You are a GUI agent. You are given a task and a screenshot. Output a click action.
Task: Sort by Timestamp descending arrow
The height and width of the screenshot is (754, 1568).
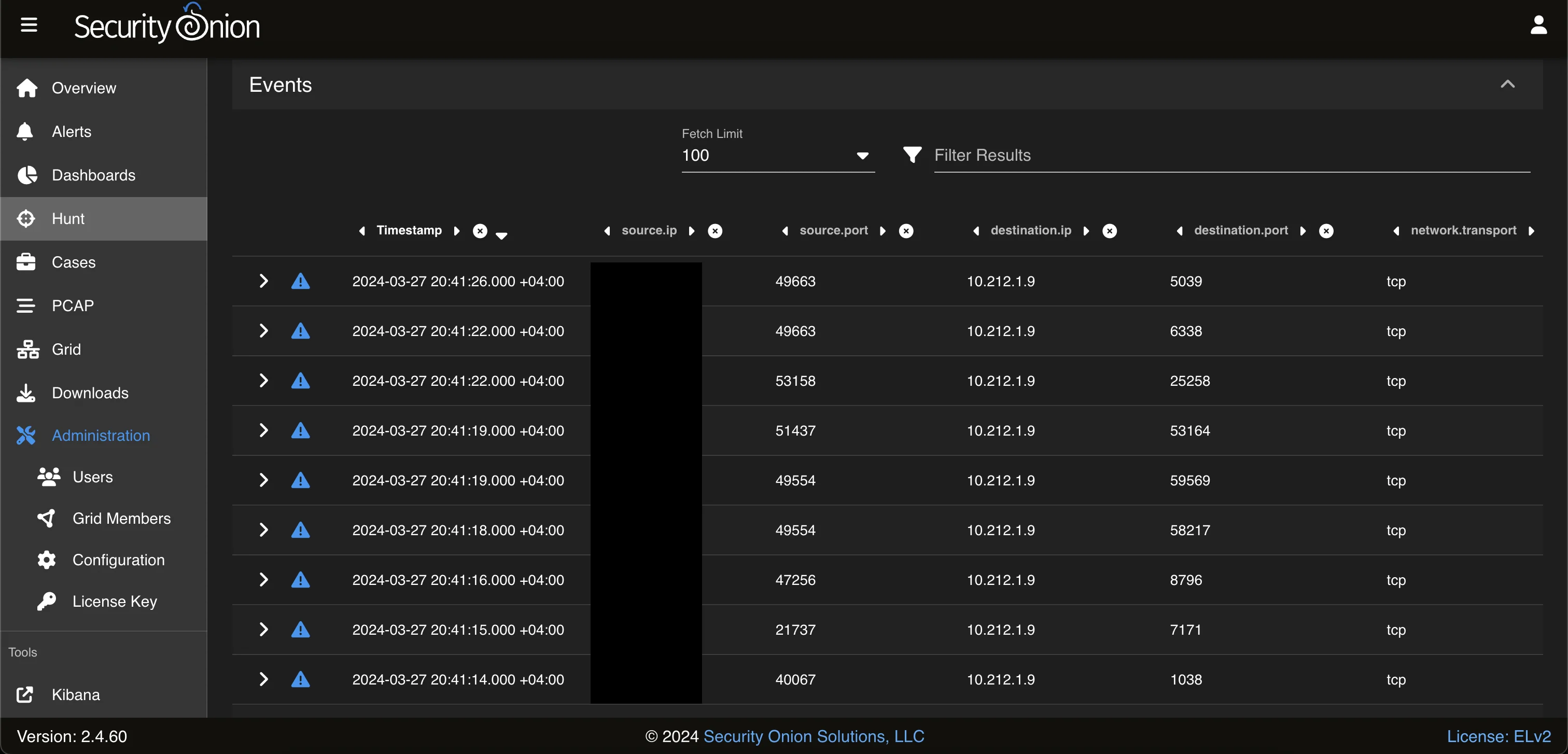[501, 235]
